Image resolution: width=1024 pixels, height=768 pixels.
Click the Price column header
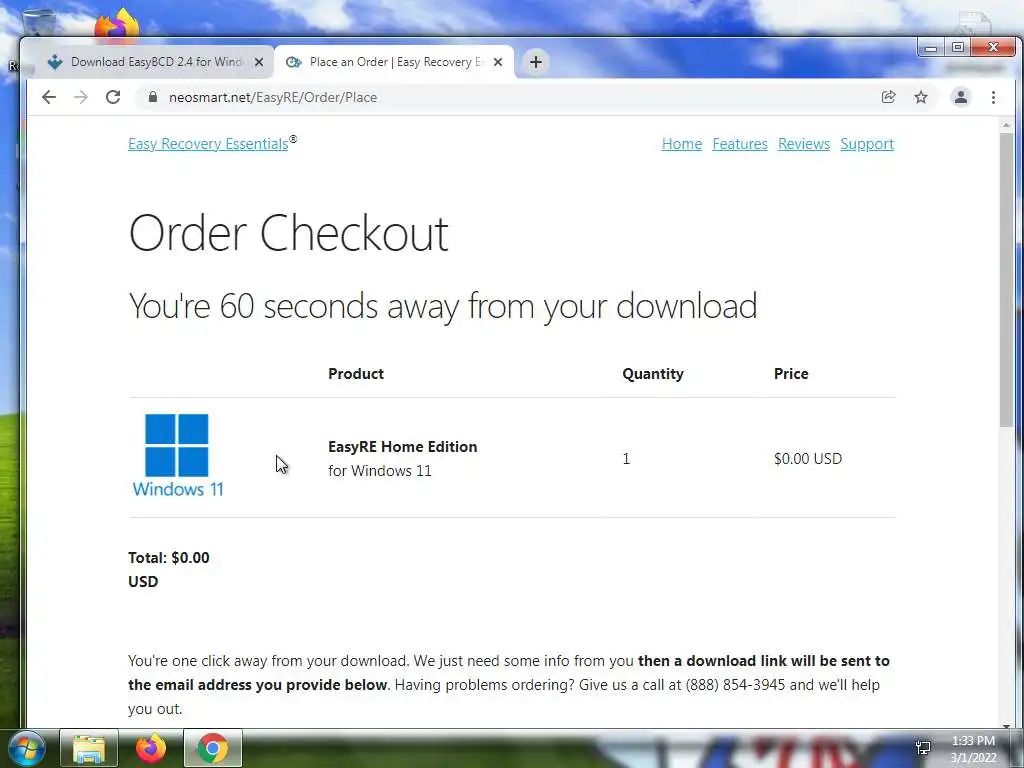pyautogui.click(x=791, y=374)
